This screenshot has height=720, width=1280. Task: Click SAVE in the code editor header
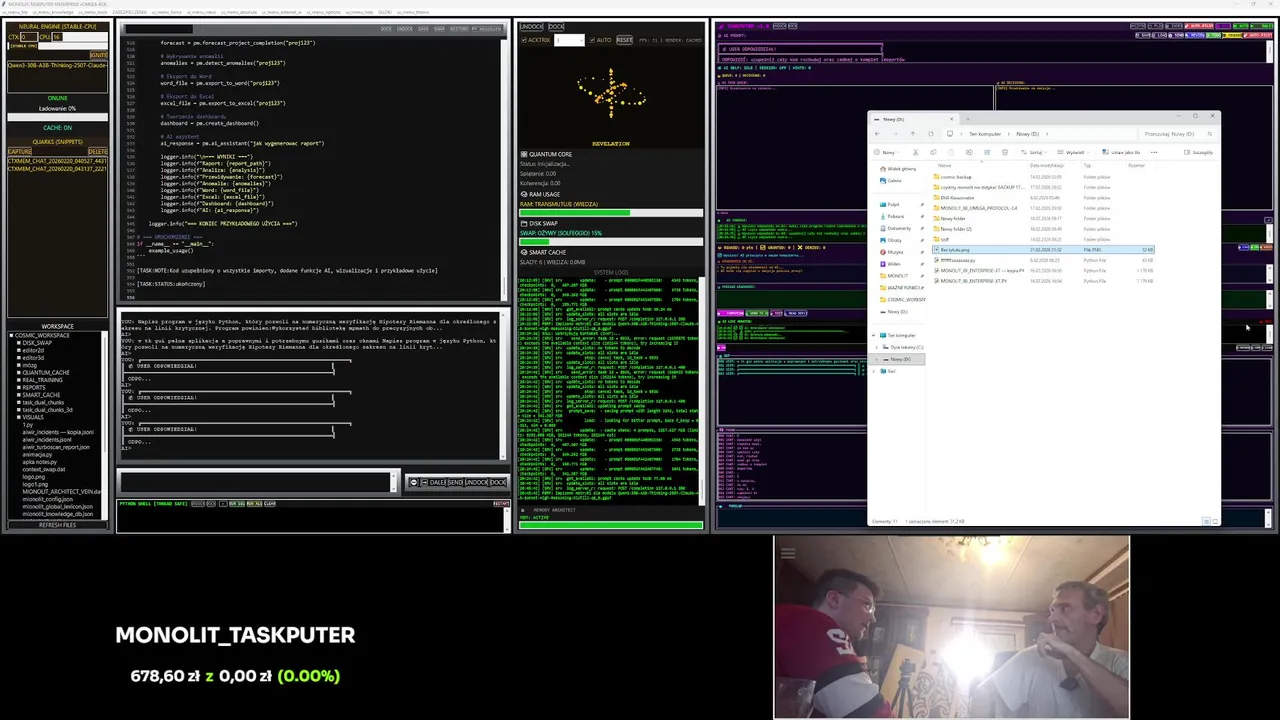pyautogui.click(x=423, y=28)
